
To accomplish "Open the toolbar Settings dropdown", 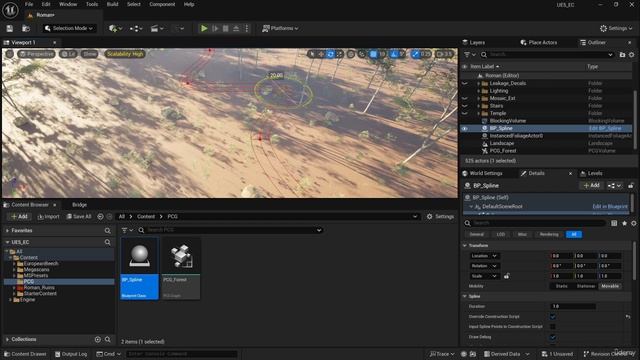I will [616, 28].
